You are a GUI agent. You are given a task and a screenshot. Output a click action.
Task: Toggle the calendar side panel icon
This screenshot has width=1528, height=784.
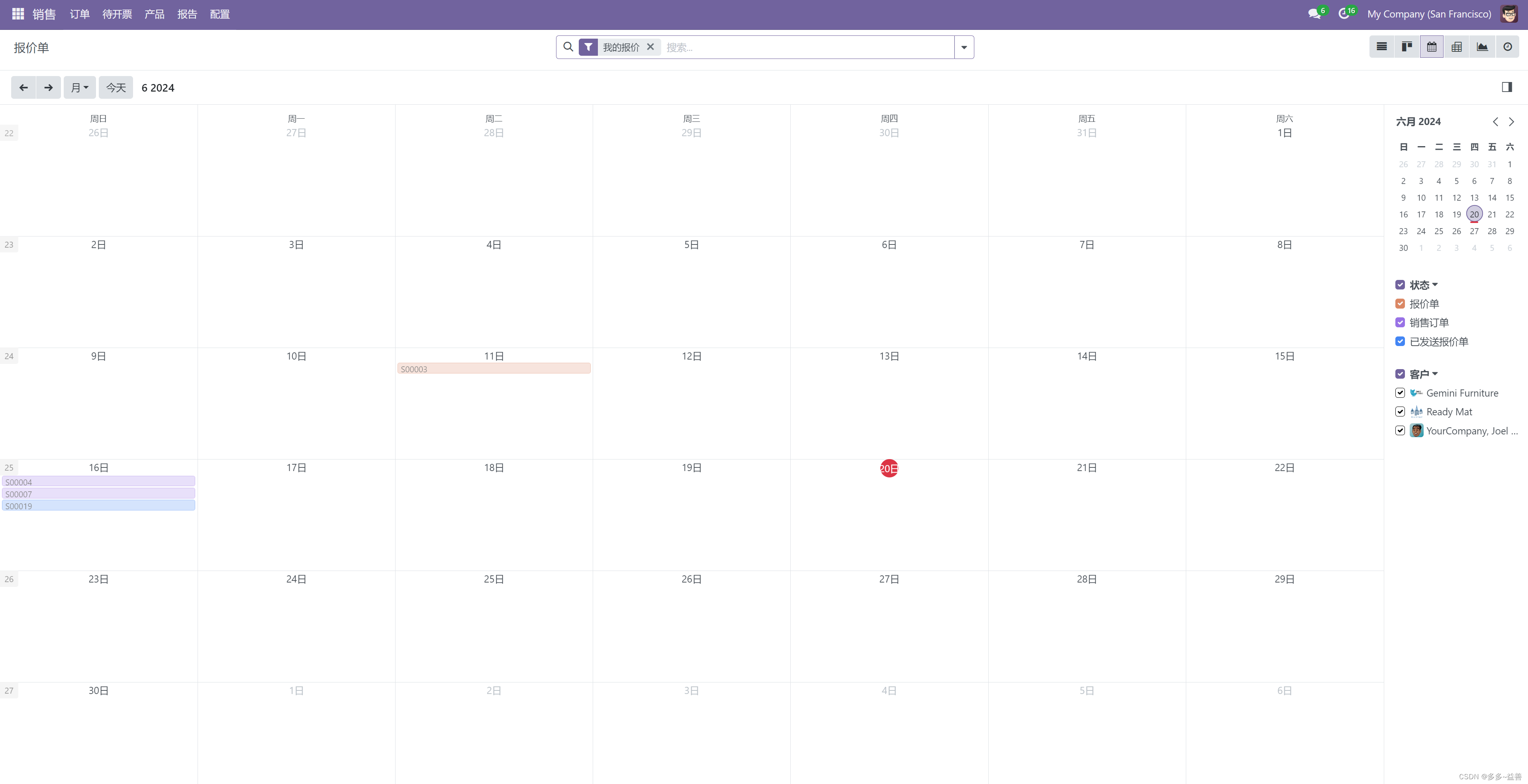[1506, 87]
